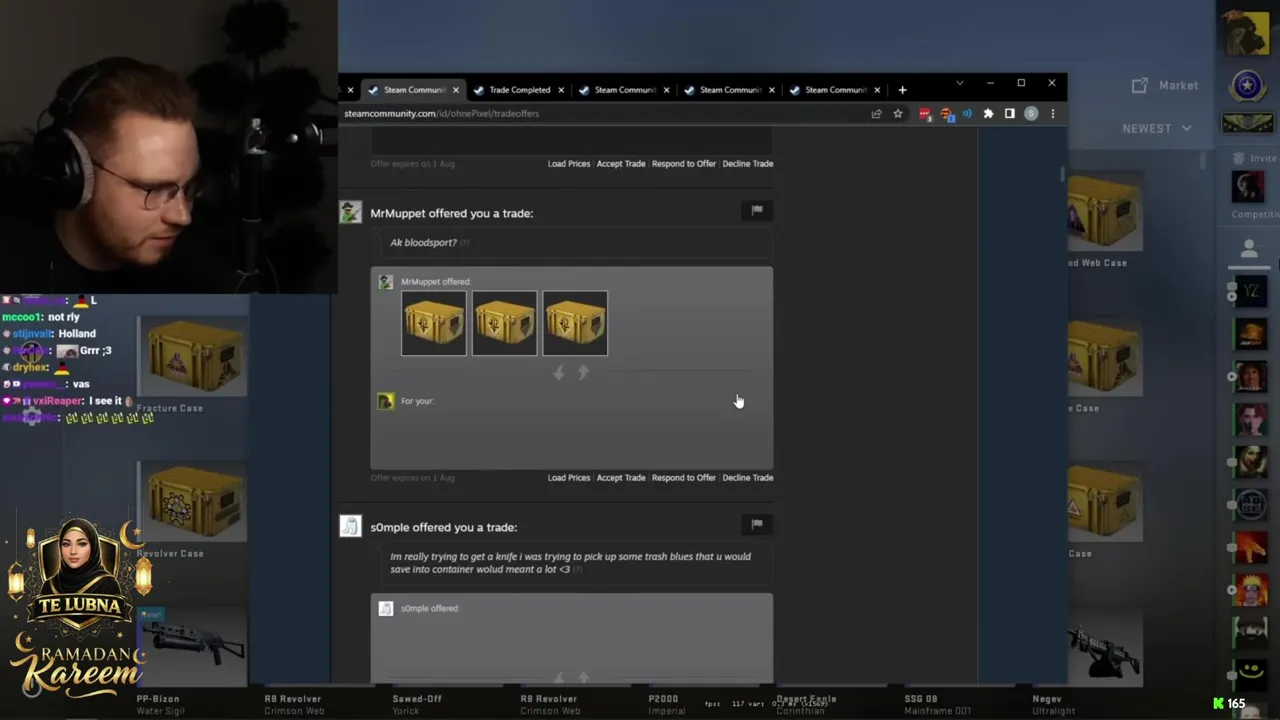Click Decline Trade under MrMuppet's offer

click(x=748, y=478)
